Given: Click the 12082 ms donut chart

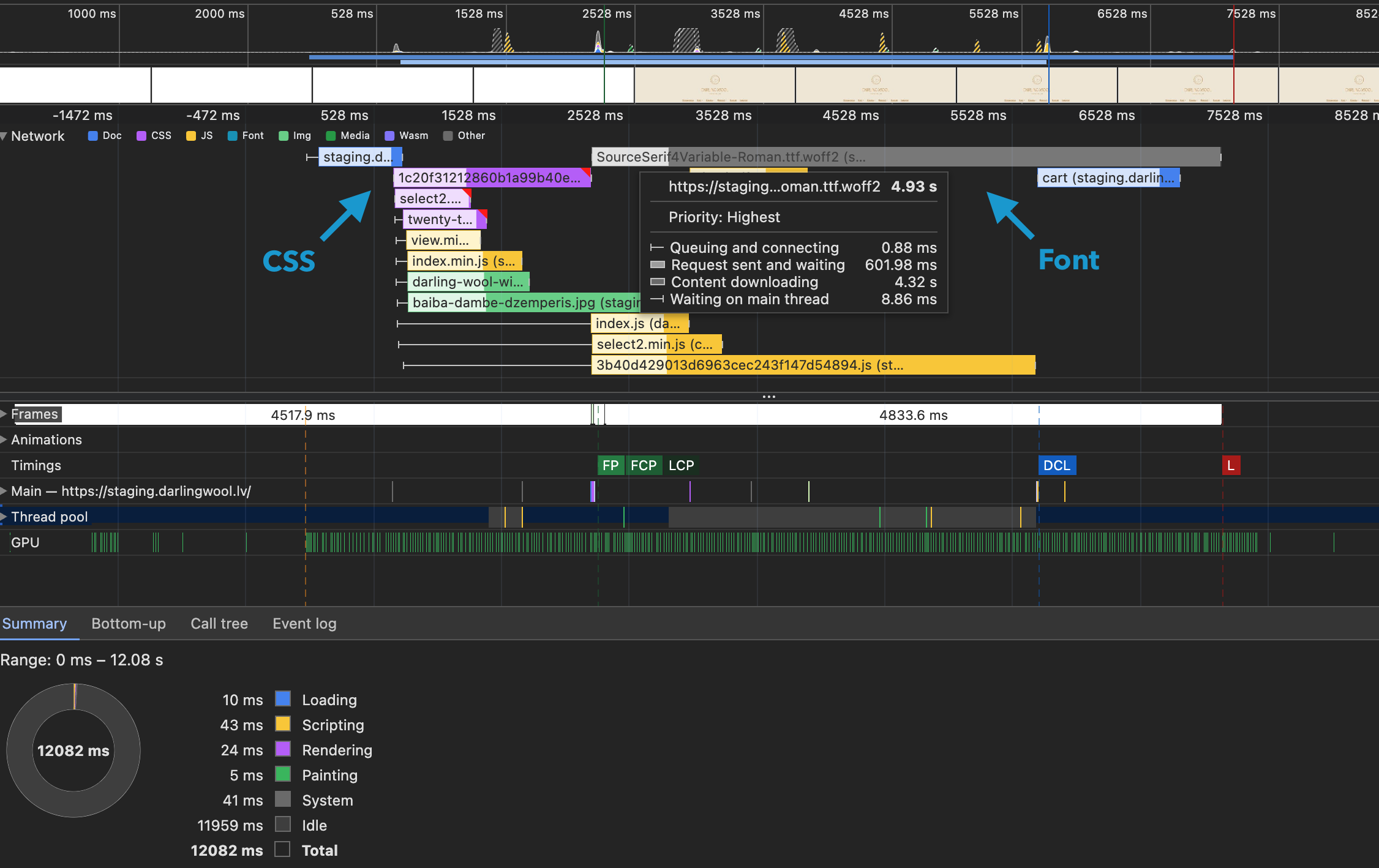Looking at the screenshot, I should click(x=73, y=750).
